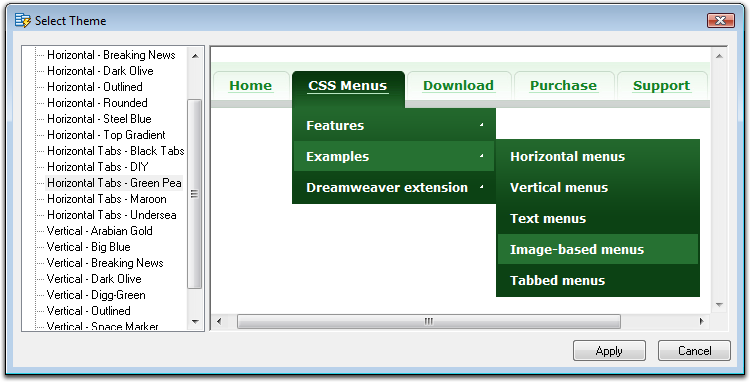Pick Vertical - Dark Olive theme
This screenshot has width=750, height=384.
(x=94, y=279)
